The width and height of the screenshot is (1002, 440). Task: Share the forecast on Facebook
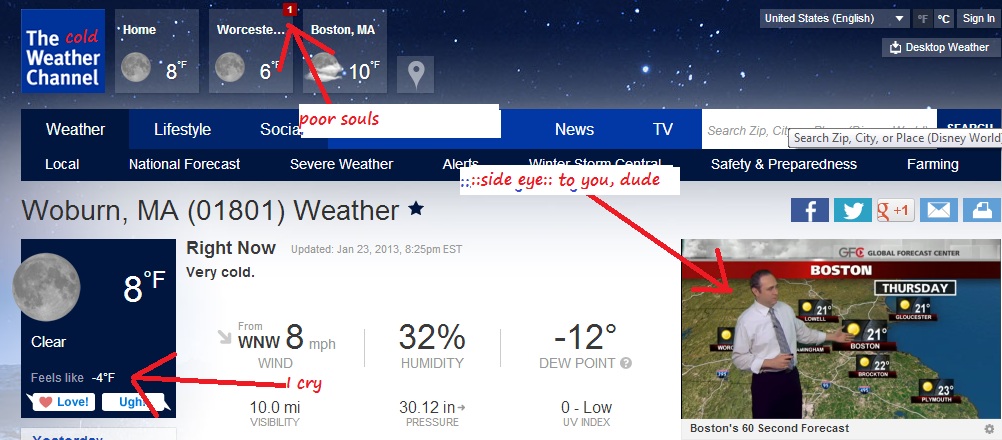coord(809,210)
